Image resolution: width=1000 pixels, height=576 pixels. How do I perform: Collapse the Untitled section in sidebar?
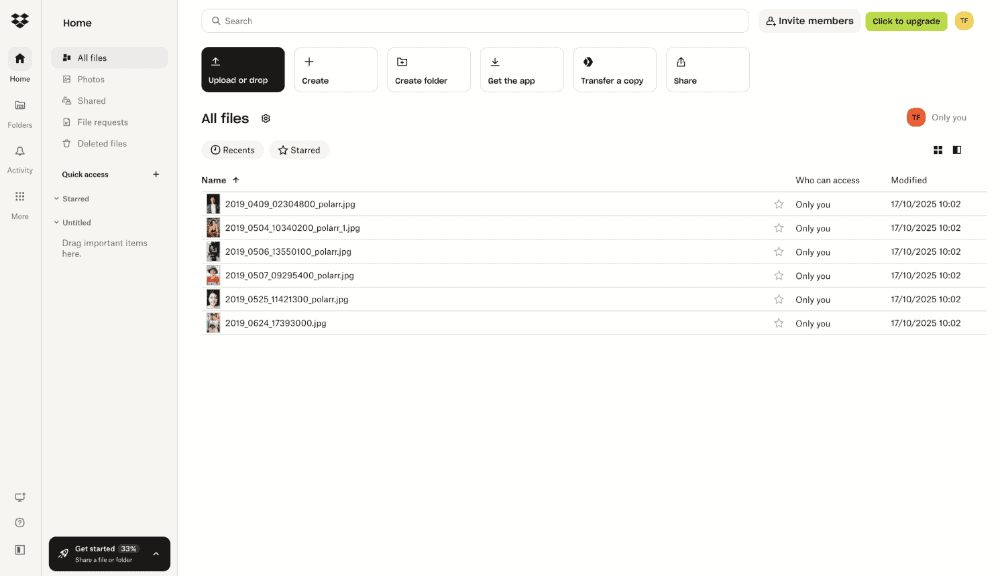pos(57,223)
